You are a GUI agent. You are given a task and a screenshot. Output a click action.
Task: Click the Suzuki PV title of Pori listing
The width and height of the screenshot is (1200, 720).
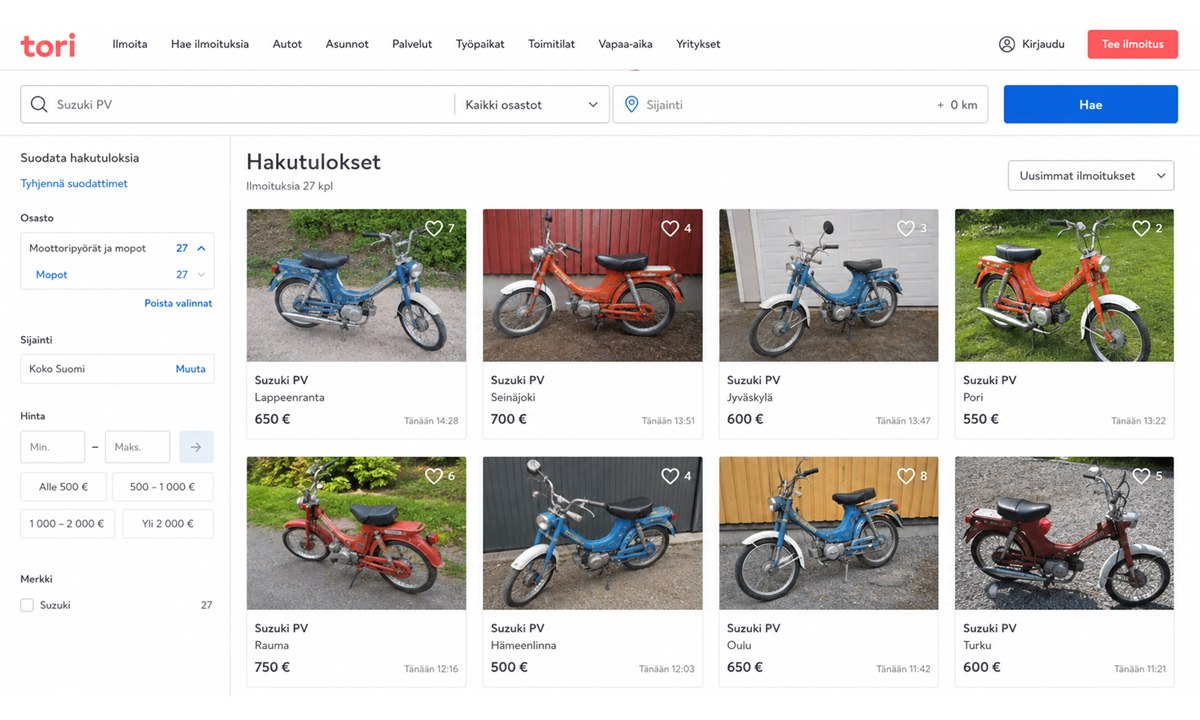[x=989, y=380]
